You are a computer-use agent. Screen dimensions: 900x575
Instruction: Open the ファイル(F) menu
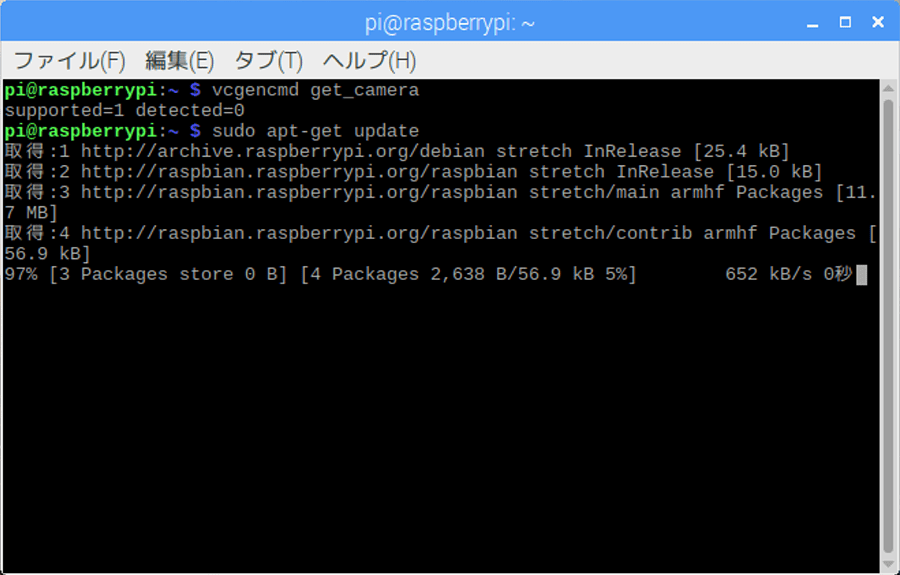tap(69, 61)
